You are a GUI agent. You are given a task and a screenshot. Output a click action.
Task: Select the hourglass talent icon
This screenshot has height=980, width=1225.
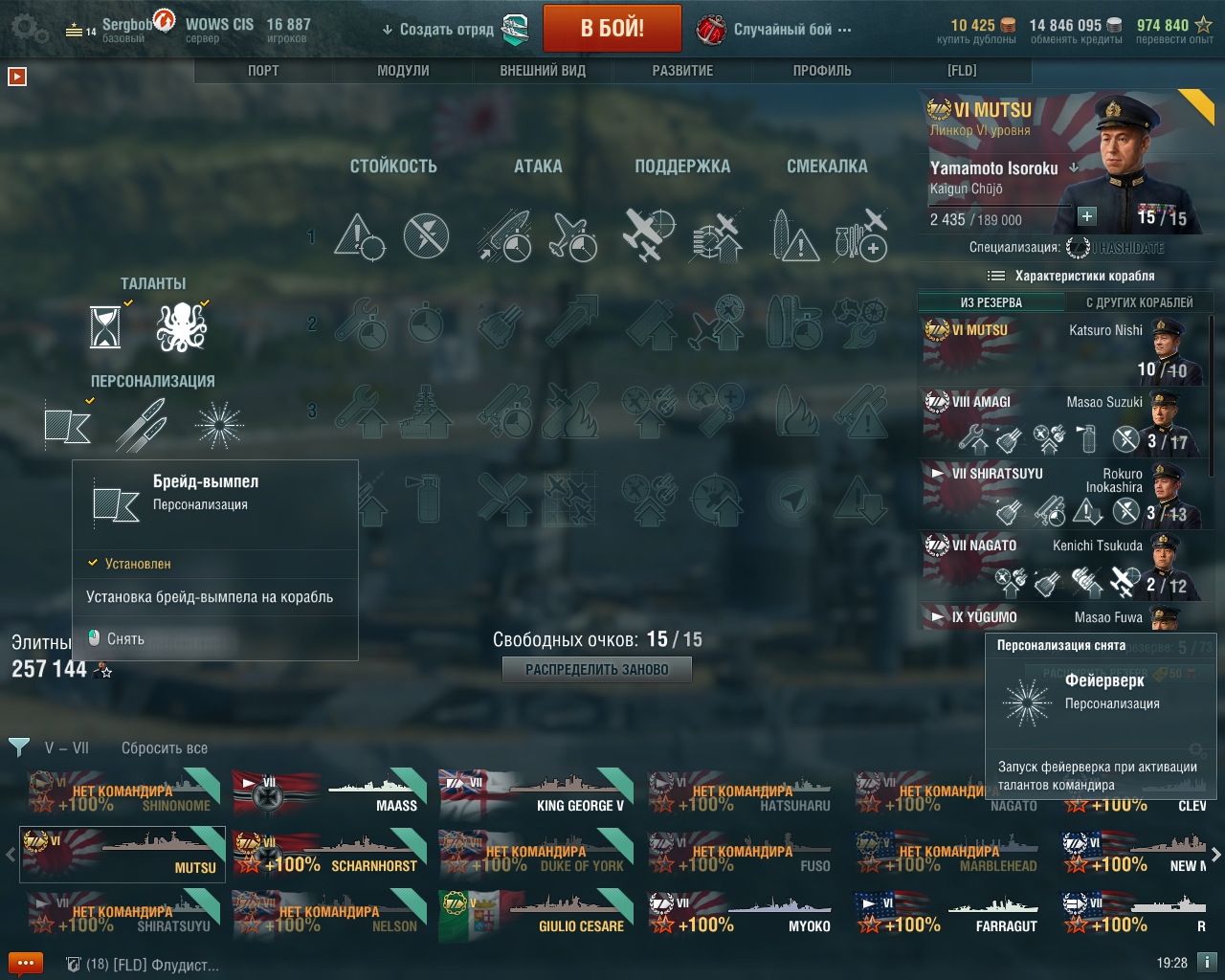tap(105, 327)
